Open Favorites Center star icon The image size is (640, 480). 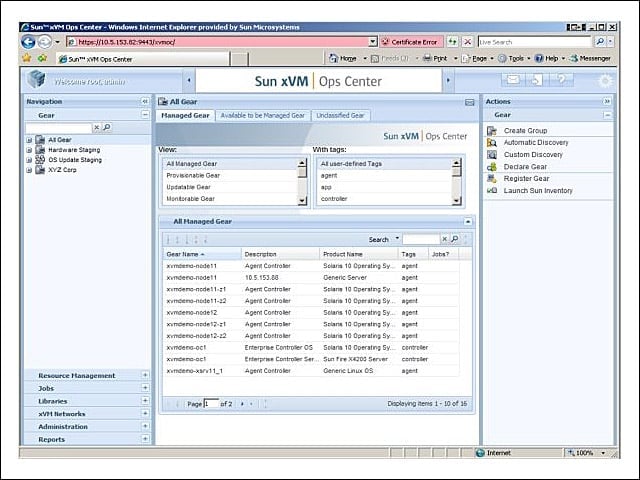pos(27,58)
